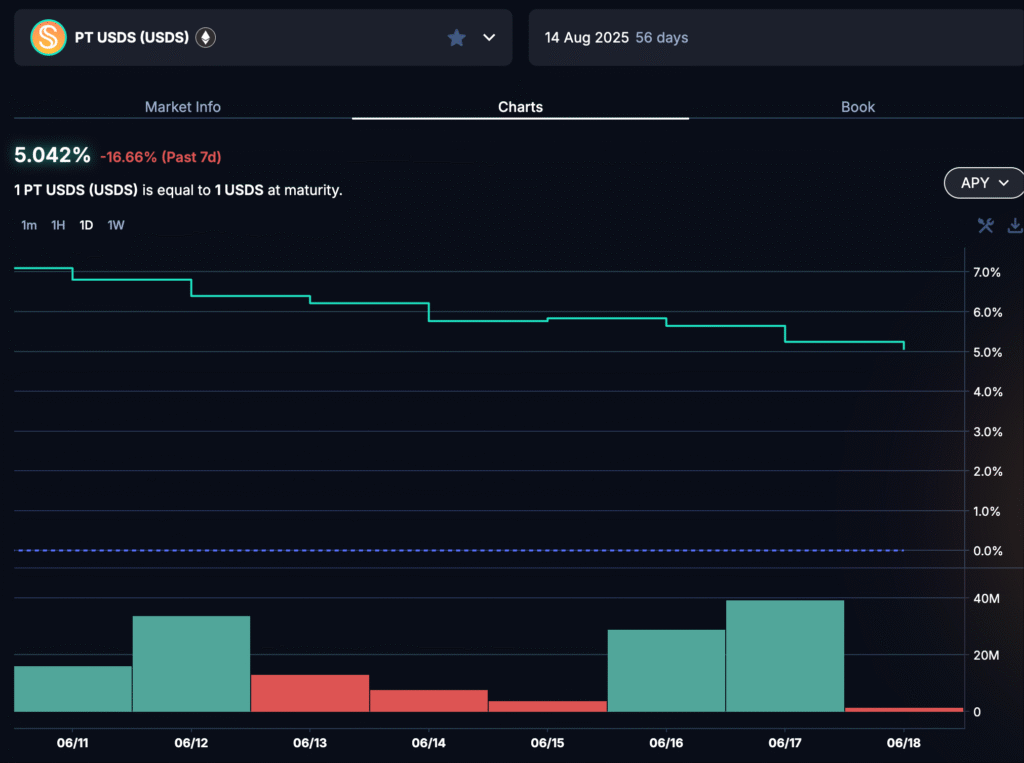The height and width of the screenshot is (763, 1024).
Task: Click the 06/11 volume bar
Action: pos(73,689)
